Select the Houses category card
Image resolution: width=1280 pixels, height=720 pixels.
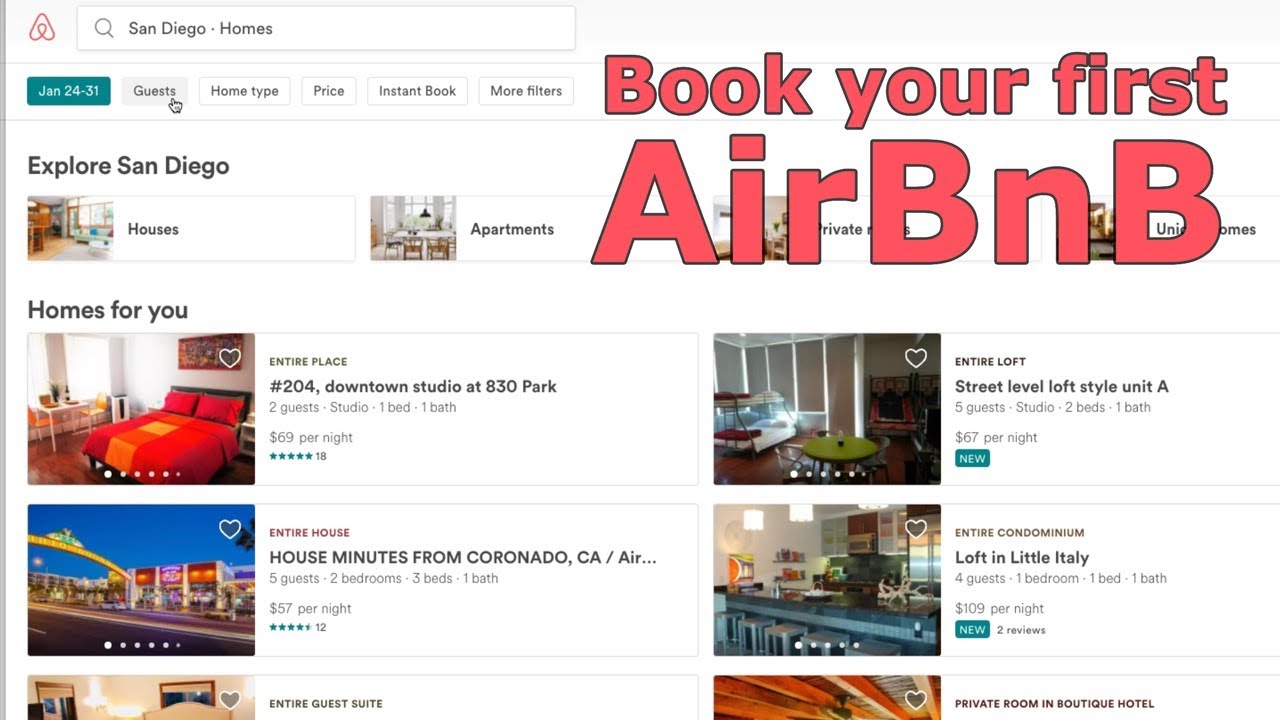tap(191, 229)
